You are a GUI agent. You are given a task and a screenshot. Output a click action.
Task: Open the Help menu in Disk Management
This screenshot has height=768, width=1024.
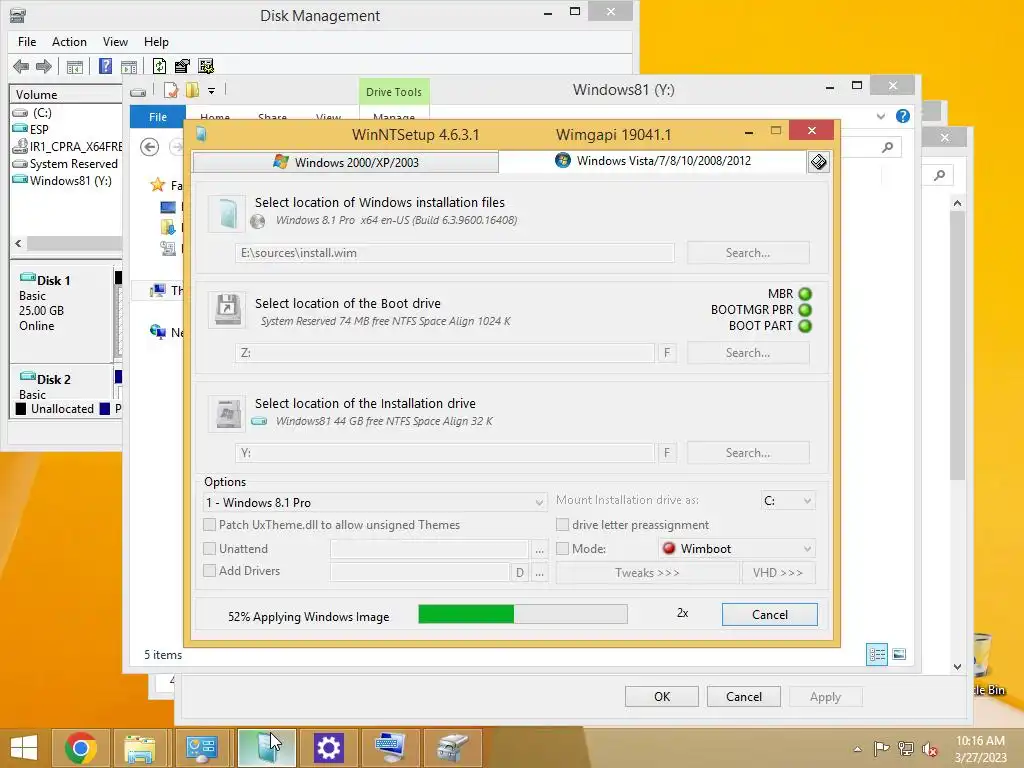click(156, 42)
